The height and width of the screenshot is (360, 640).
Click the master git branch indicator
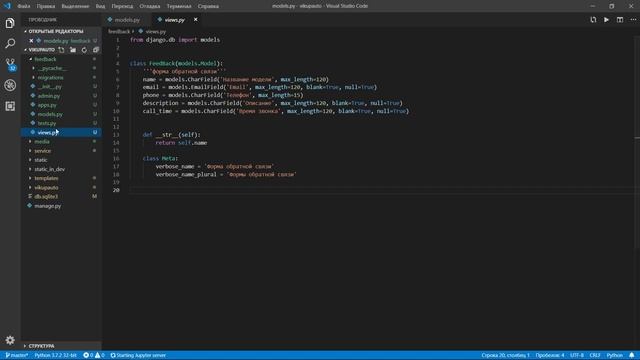point(17,355)
